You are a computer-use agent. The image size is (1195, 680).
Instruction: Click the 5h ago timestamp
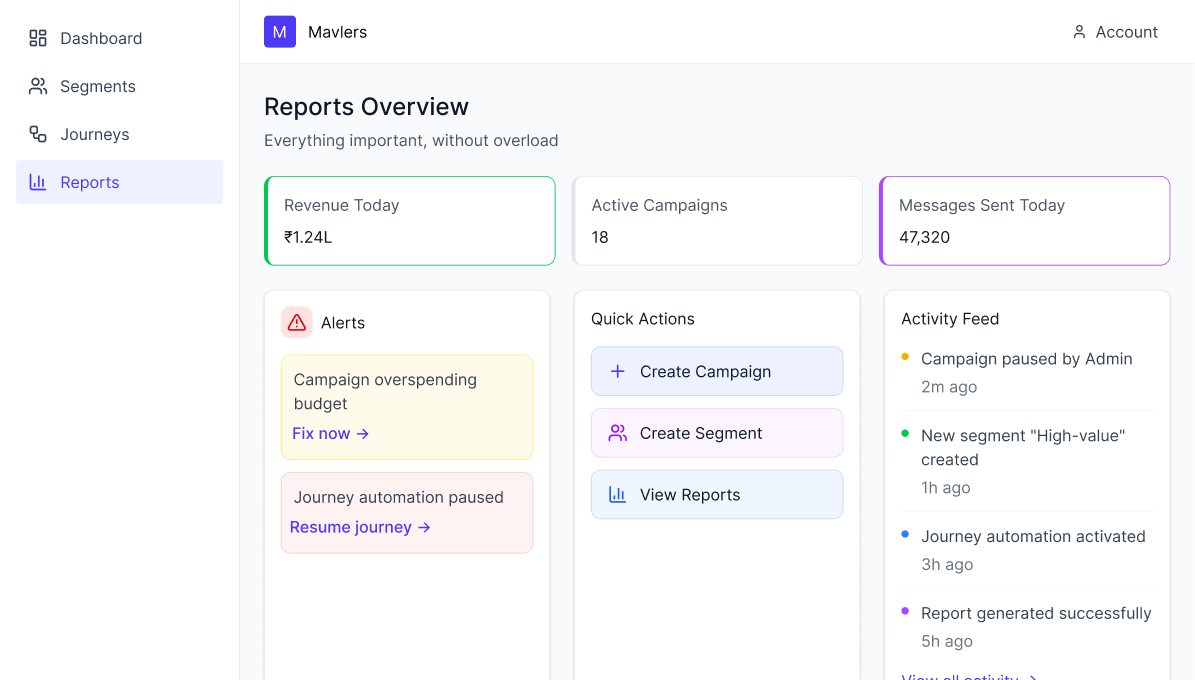[x=947, y=642]
